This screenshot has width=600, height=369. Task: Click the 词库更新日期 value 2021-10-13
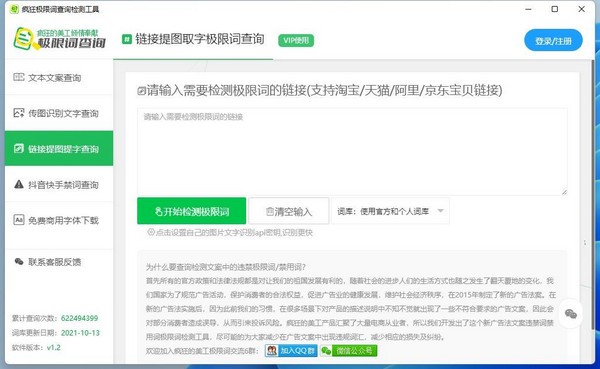point(80,333)
